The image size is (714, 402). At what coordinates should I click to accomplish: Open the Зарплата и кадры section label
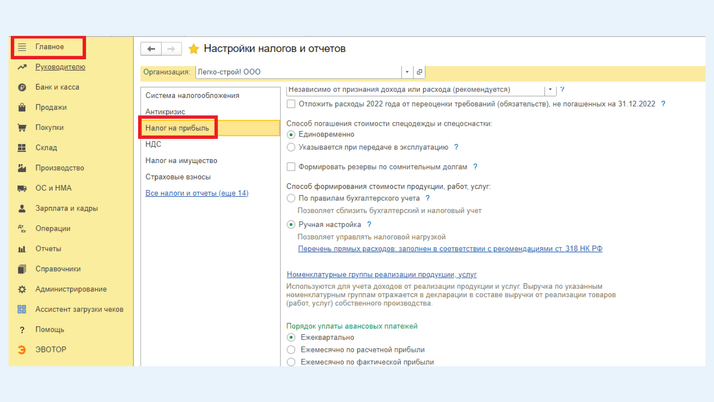(x=66, y=209)
